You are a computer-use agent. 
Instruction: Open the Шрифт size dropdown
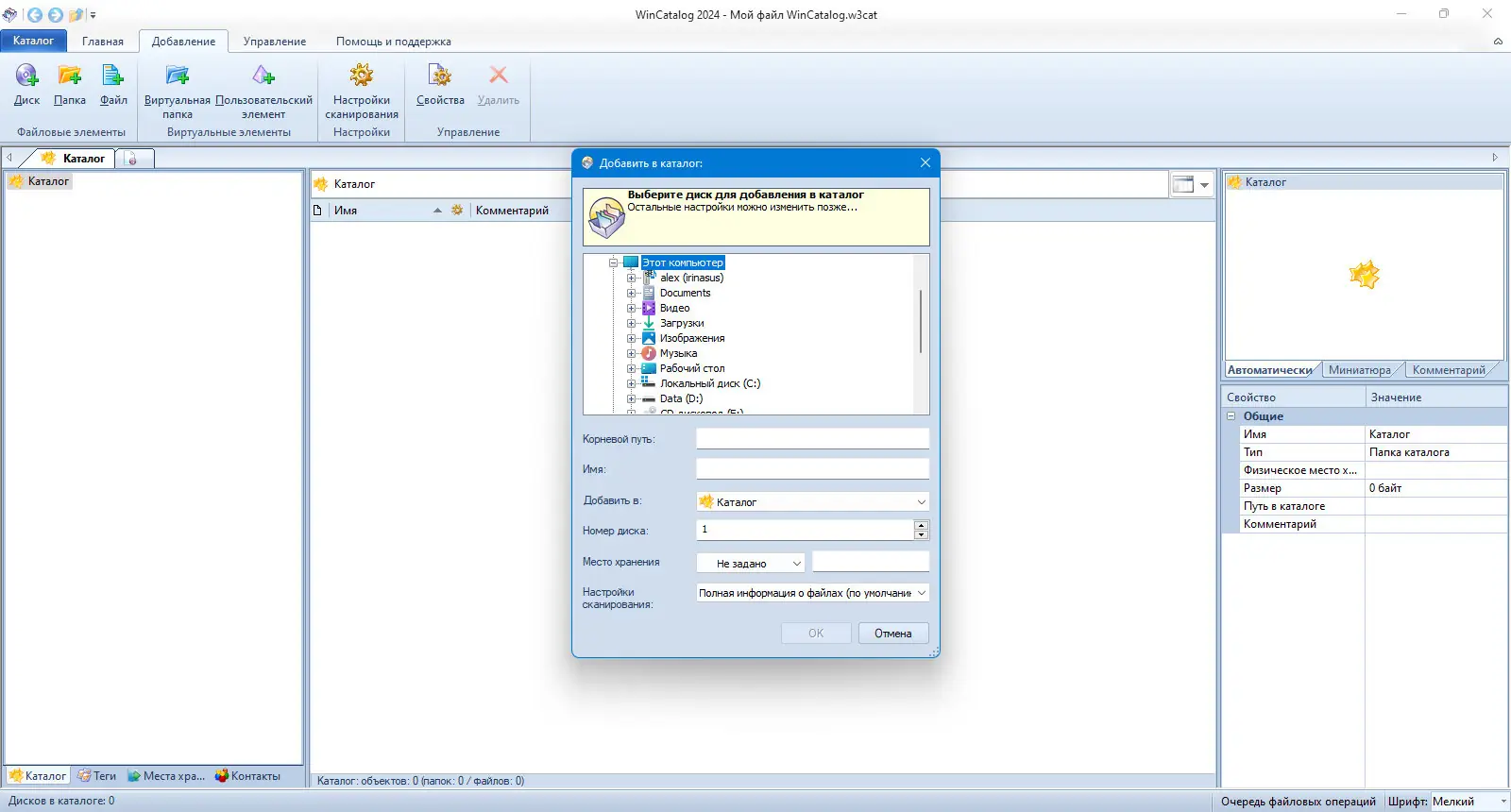1503,802
